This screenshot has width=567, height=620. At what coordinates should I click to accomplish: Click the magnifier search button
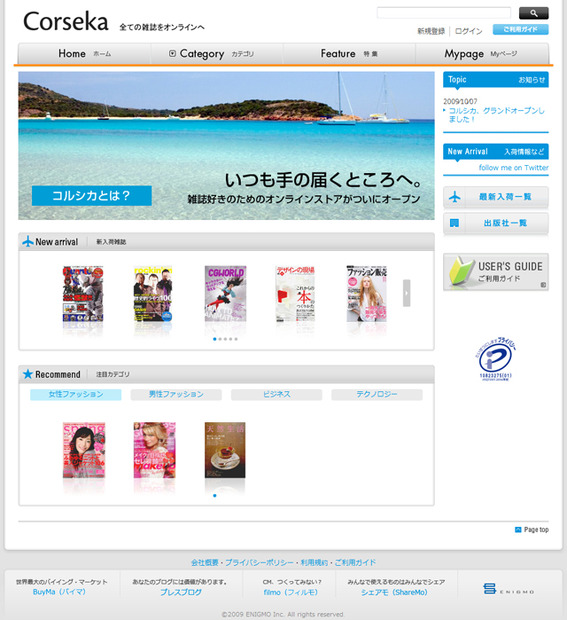[533, 13]
